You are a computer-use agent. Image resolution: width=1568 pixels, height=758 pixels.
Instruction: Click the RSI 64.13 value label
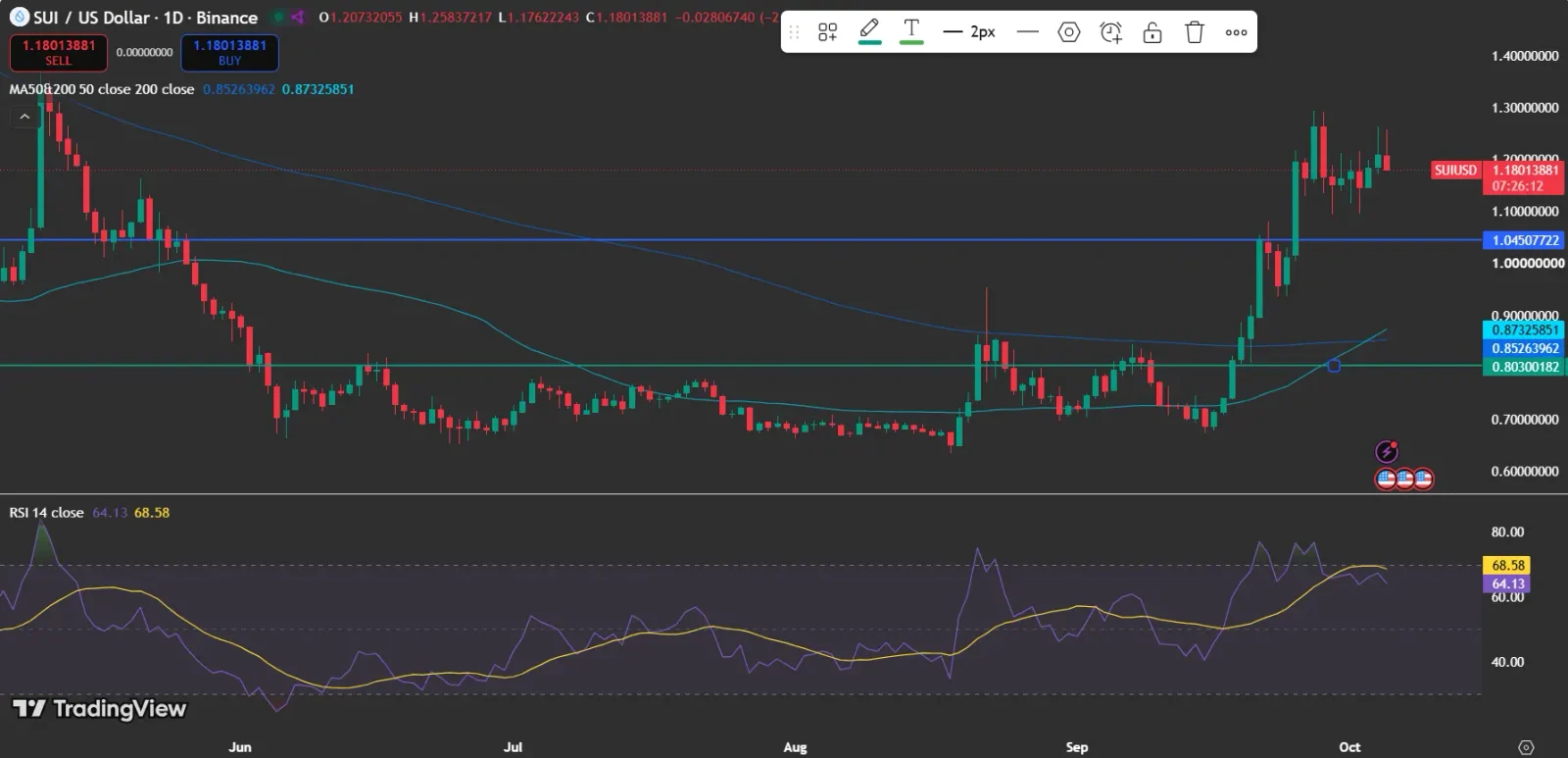(x=1508, y=584)
